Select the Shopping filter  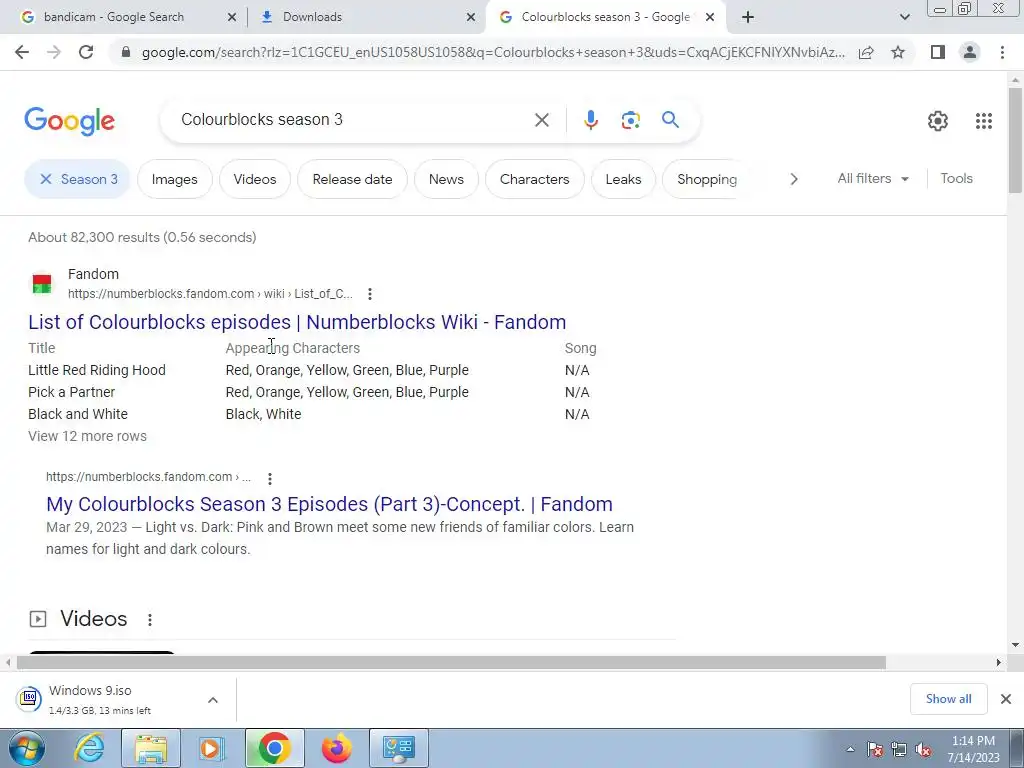pyautogui.click(x=707, y=179)
